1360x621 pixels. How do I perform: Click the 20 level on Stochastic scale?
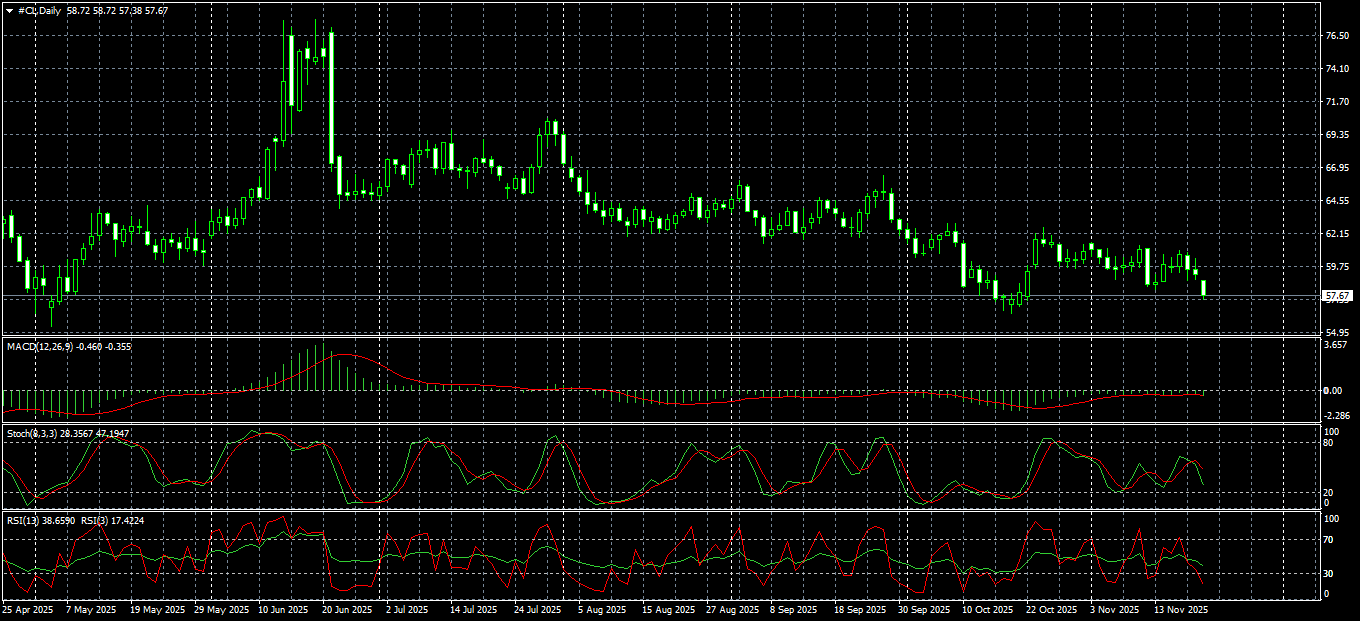[1329, 493]
